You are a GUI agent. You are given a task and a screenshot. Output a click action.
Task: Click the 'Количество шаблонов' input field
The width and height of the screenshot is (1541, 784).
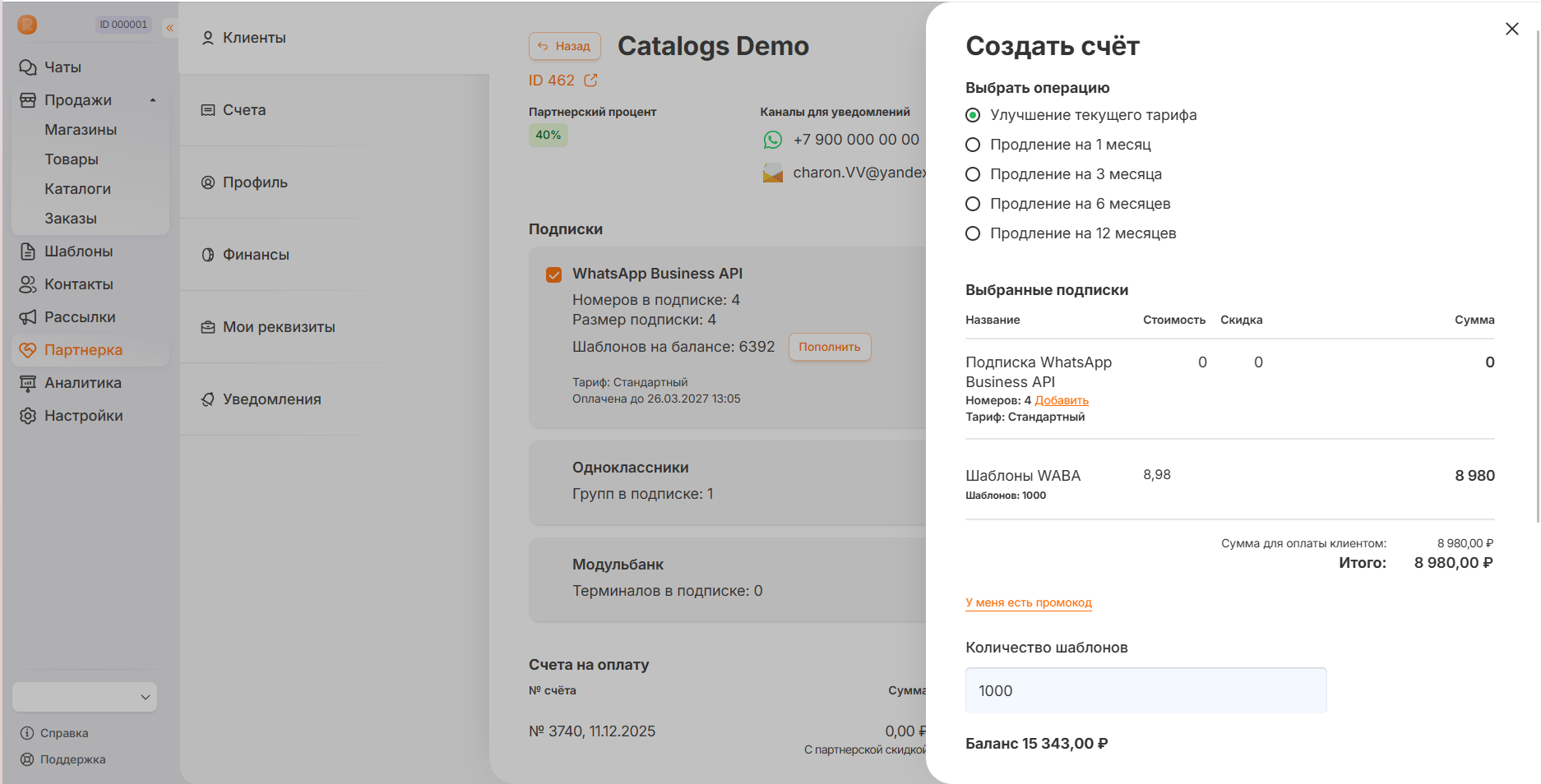click(x=1145, y=690)
